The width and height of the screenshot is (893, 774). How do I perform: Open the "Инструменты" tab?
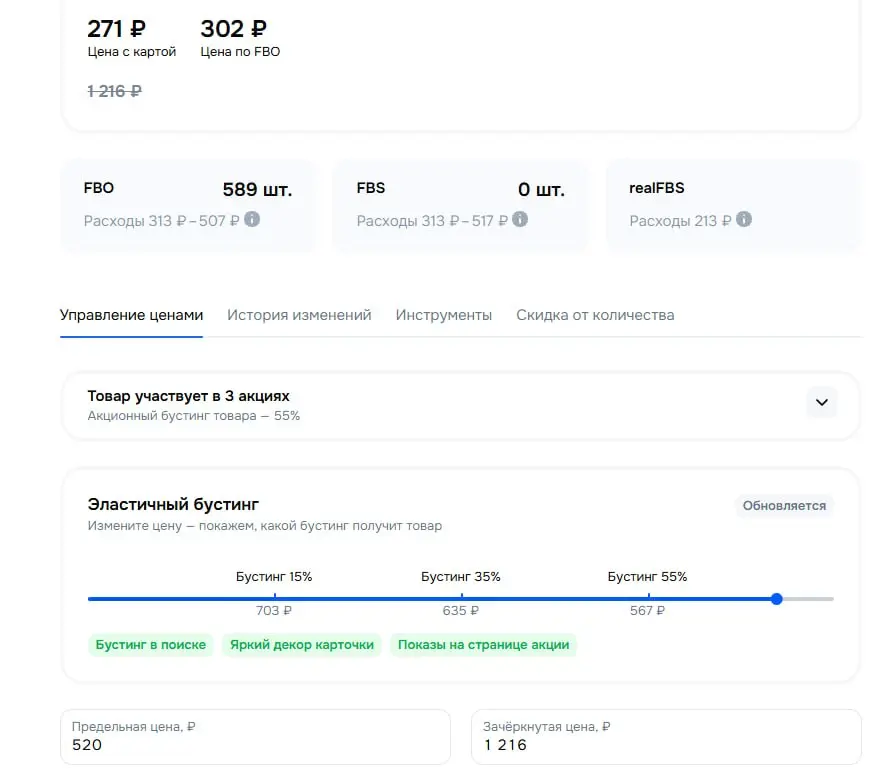tap(444, 315)
